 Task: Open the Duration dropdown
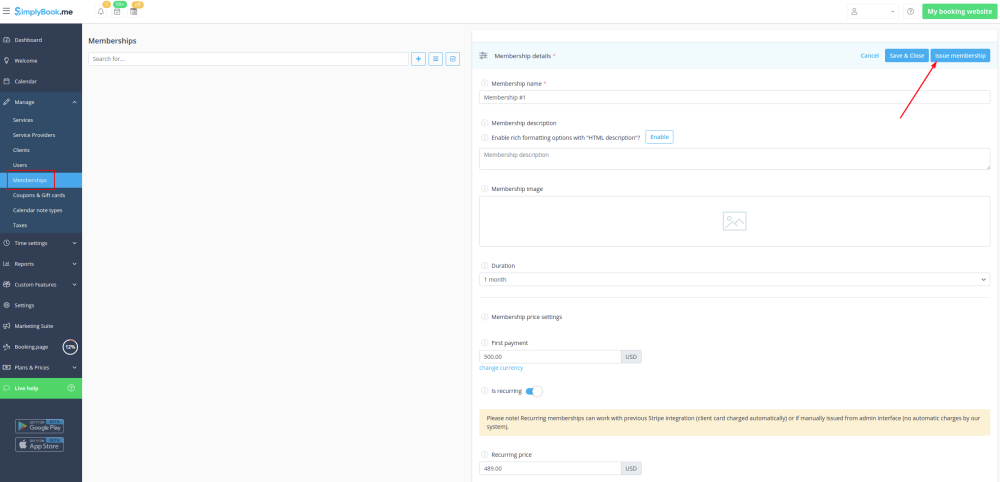tap(734, 280)
